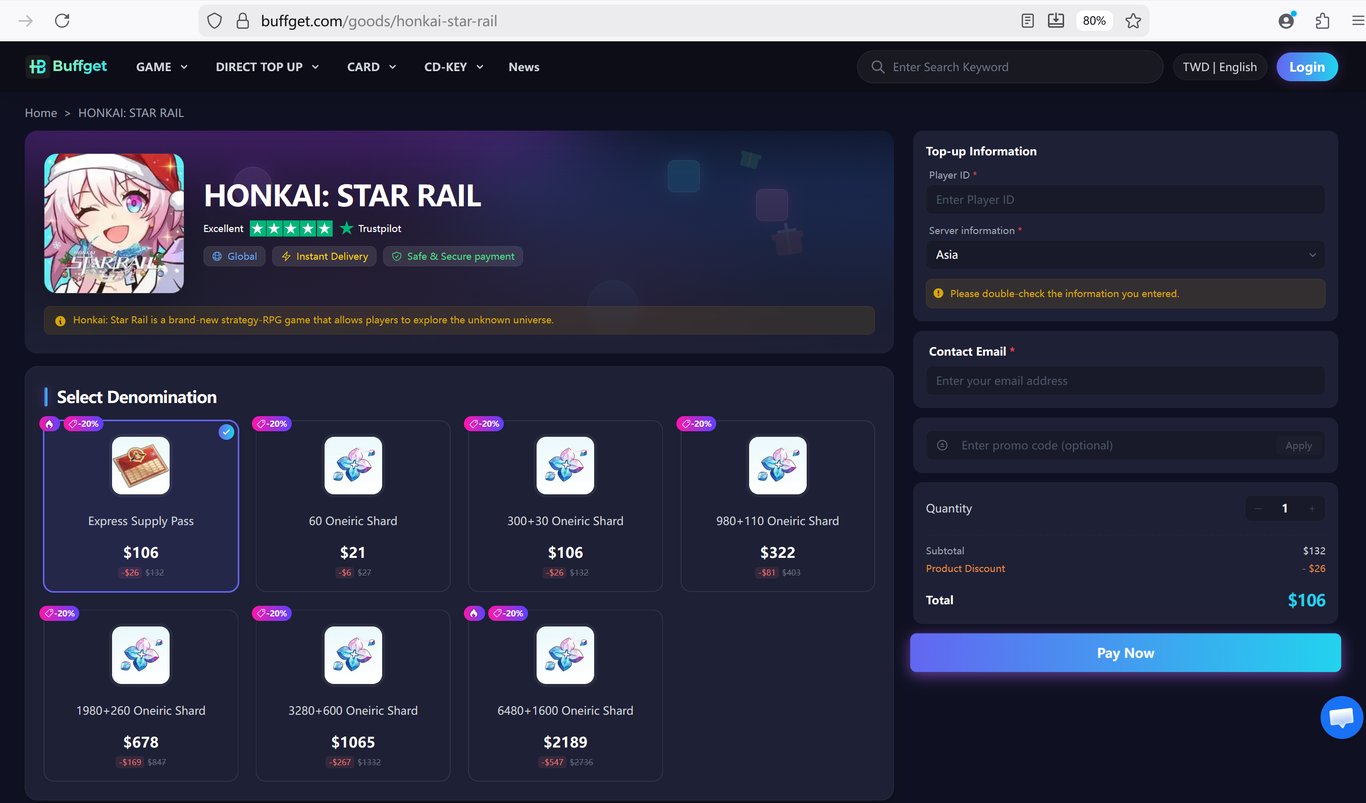Image resolution: width=1366 pixels, height=803 pixels.
Task: Go to the Home breadcrumb link
Action: 41,113
